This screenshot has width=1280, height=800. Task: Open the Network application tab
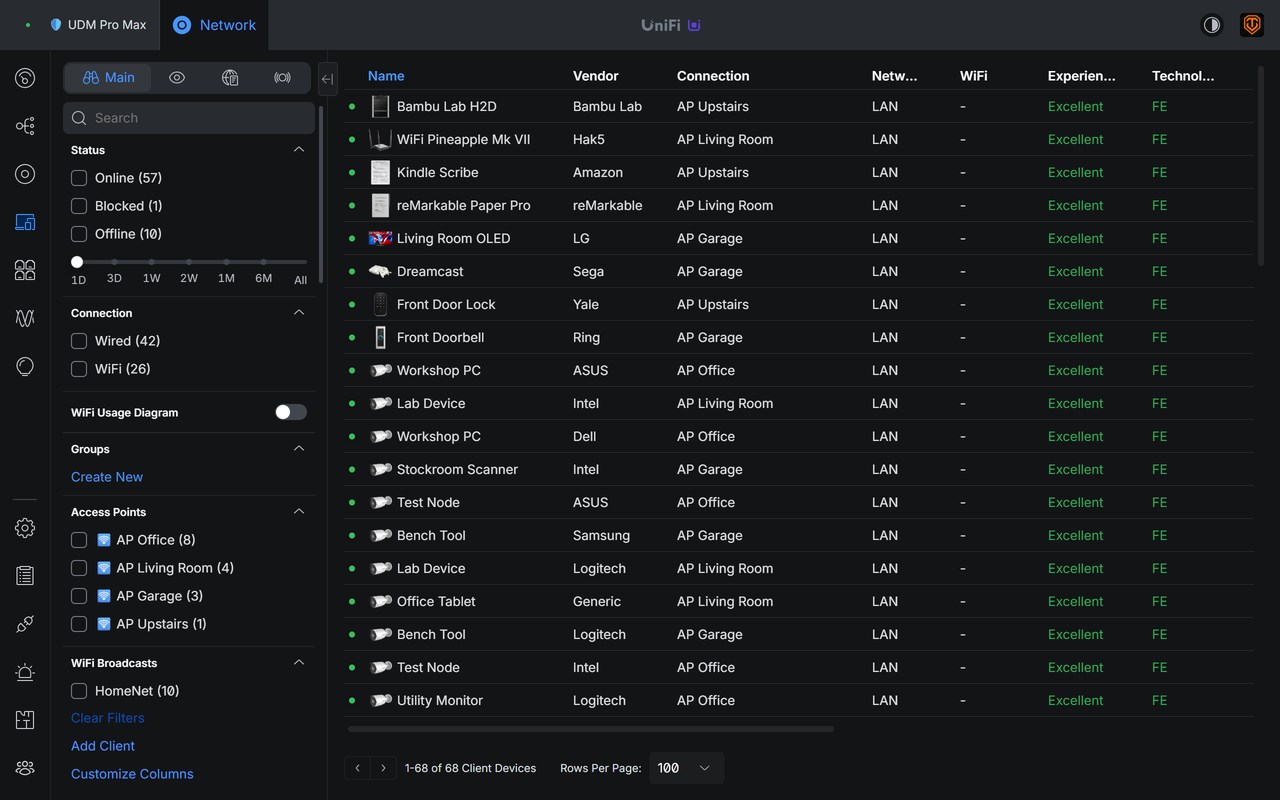(x=214, y=25)
